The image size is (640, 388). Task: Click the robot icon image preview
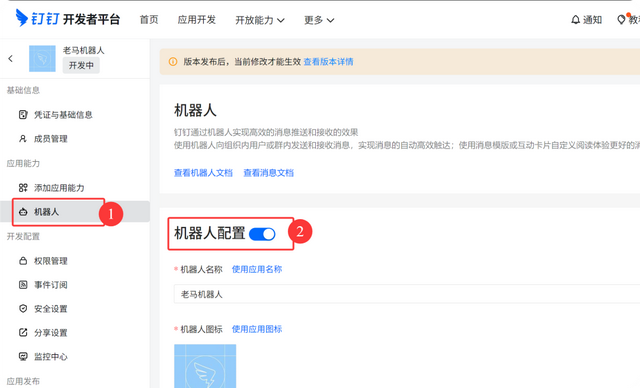tap(205, 366)
